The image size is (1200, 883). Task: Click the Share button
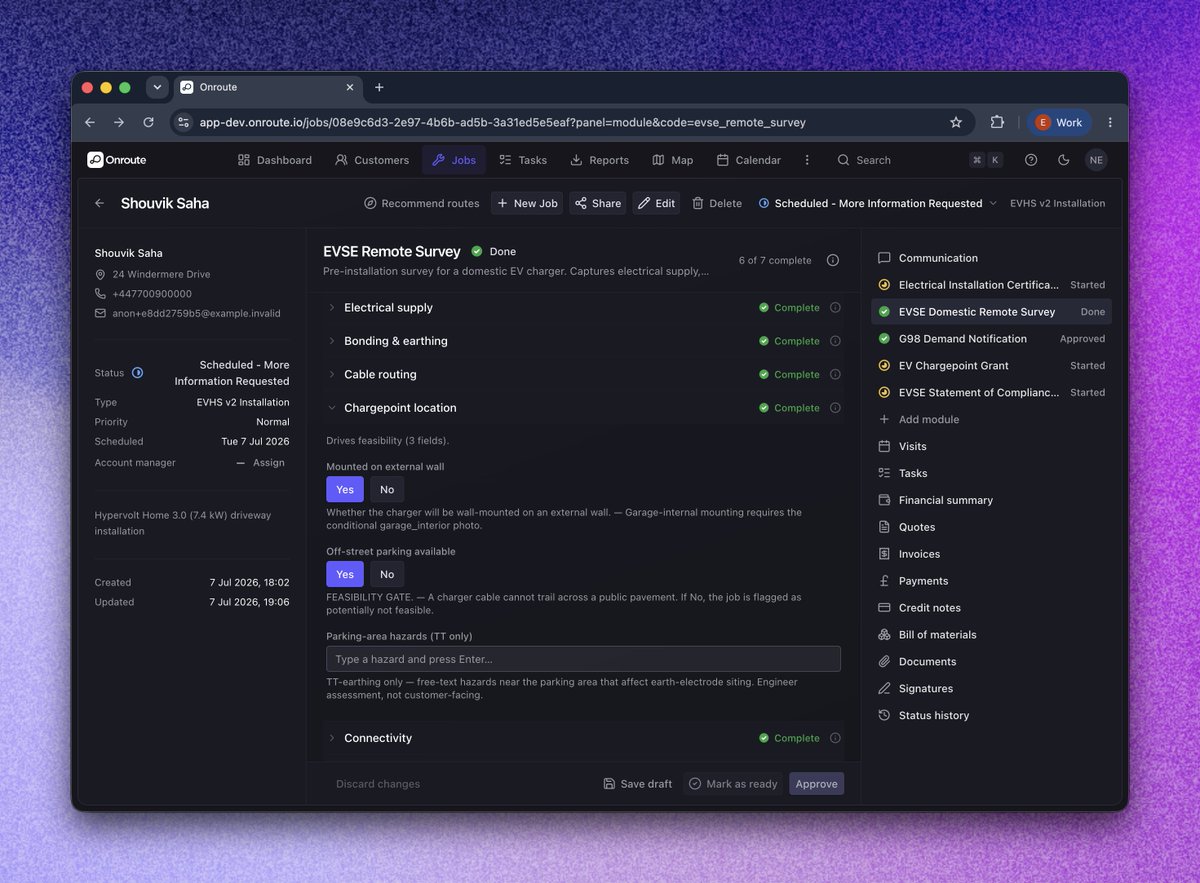598,203
